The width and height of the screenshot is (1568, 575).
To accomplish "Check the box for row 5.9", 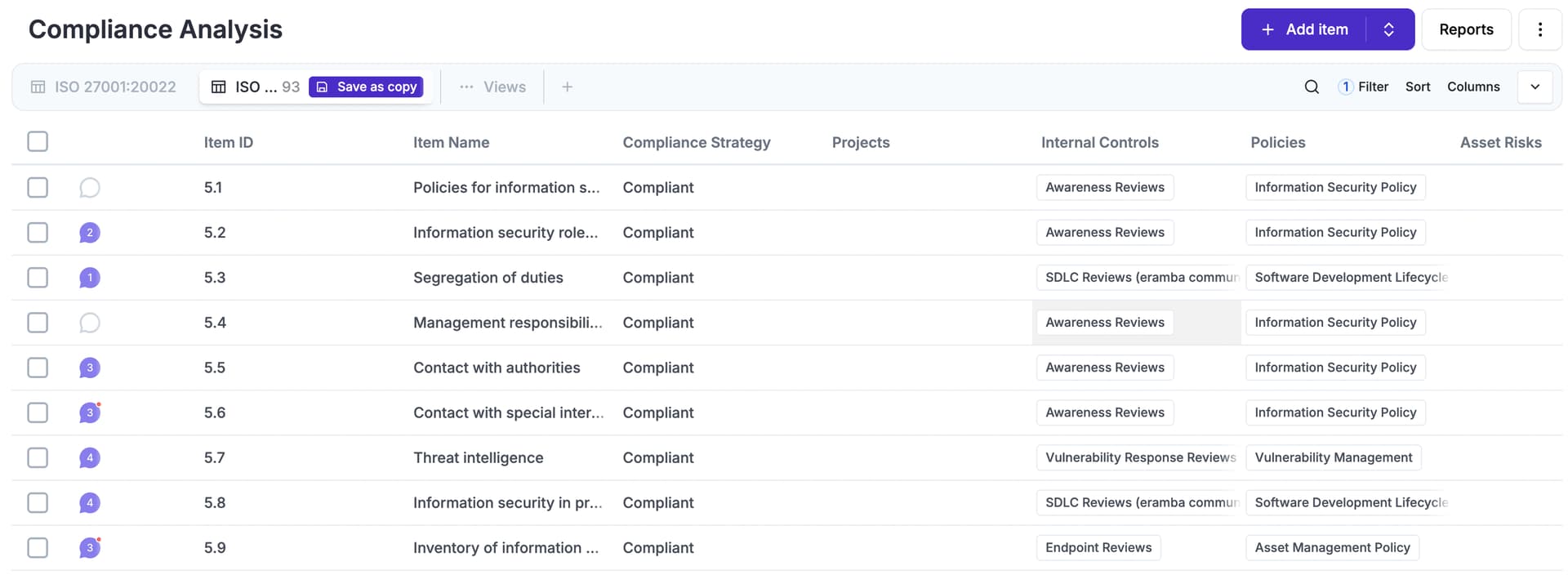I will coord(38,546).
